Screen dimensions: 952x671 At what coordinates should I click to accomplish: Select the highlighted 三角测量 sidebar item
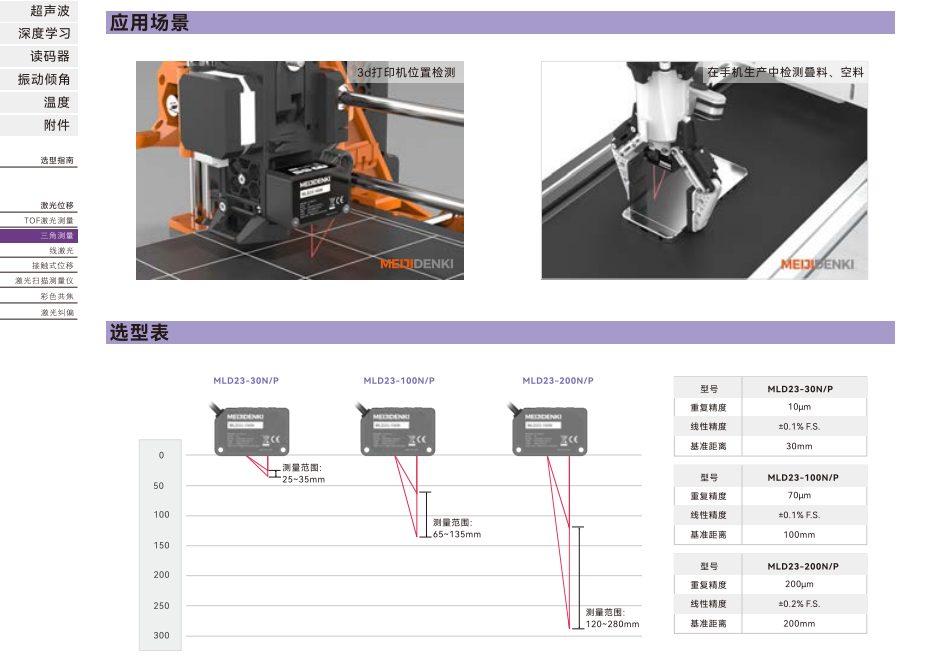point(57,236)
